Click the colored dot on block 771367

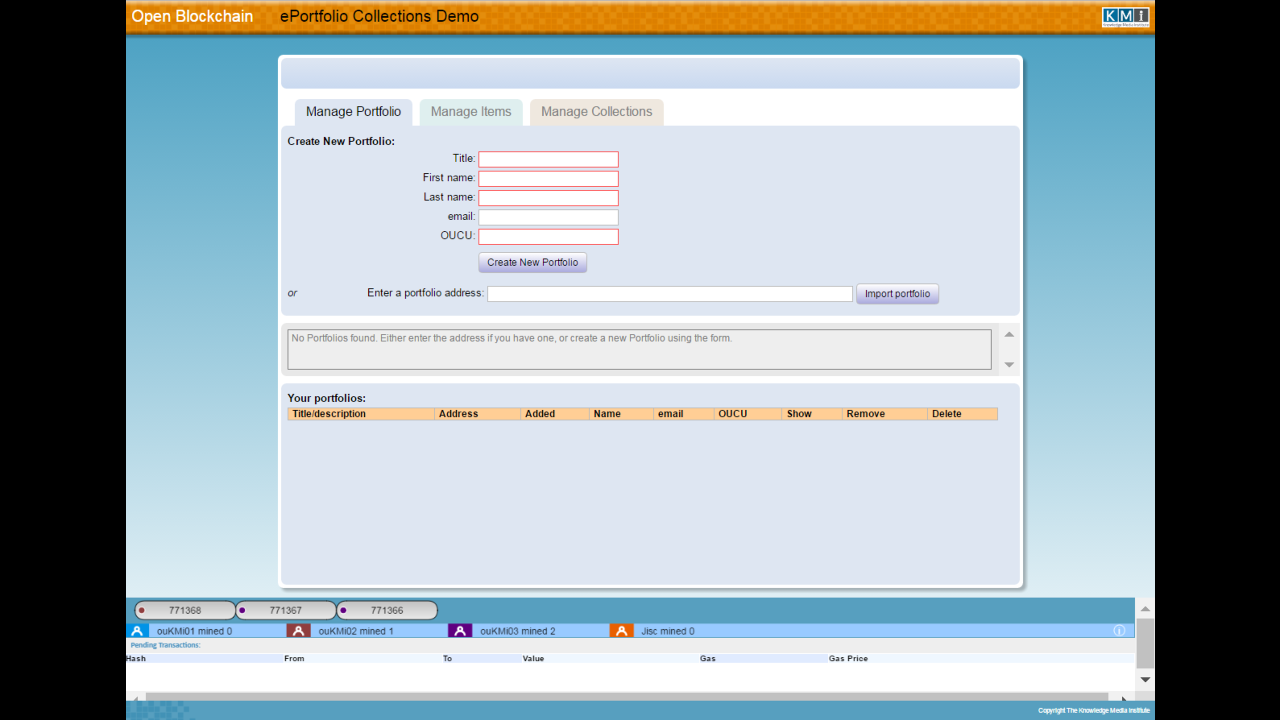coord(241,609)
